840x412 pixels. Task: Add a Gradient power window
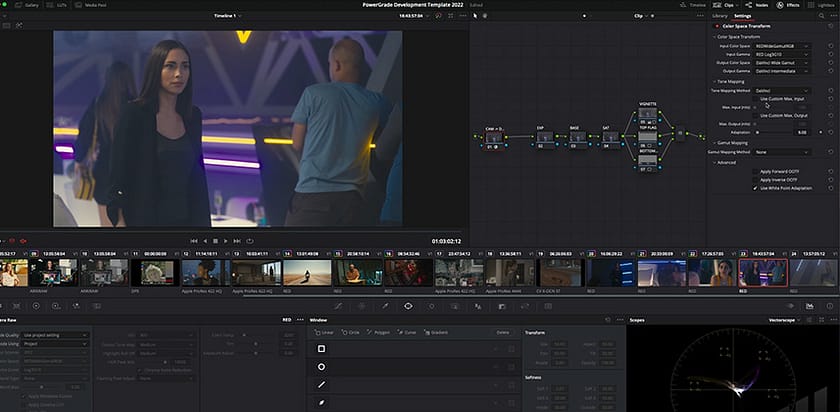[436, 332]
